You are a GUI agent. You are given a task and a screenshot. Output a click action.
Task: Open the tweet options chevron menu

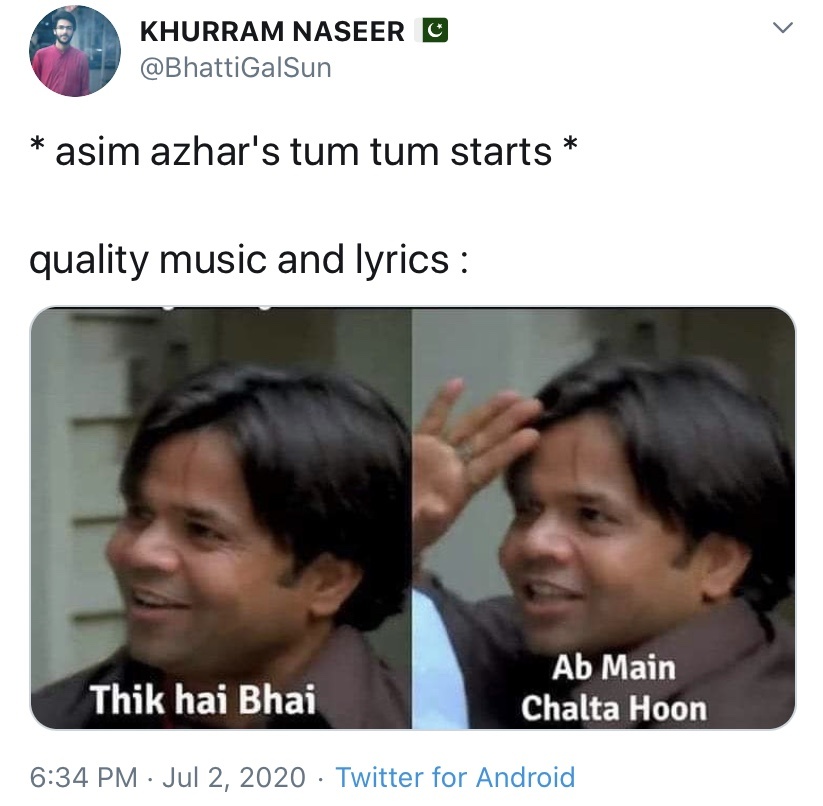click(x=783, y=27)
